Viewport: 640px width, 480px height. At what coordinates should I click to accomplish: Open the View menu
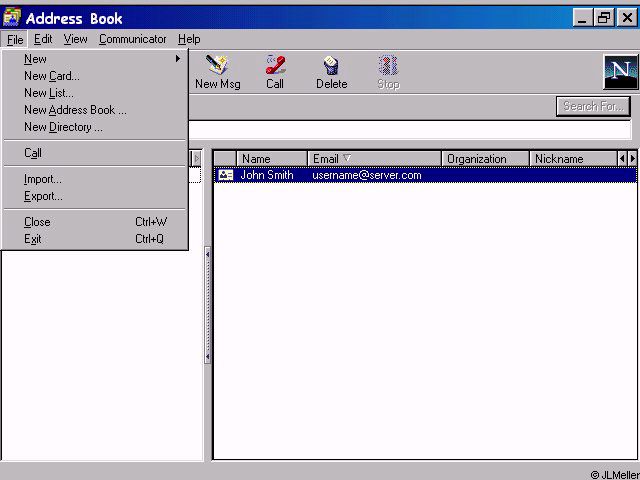pyautogui.click(x=76, y=39)
